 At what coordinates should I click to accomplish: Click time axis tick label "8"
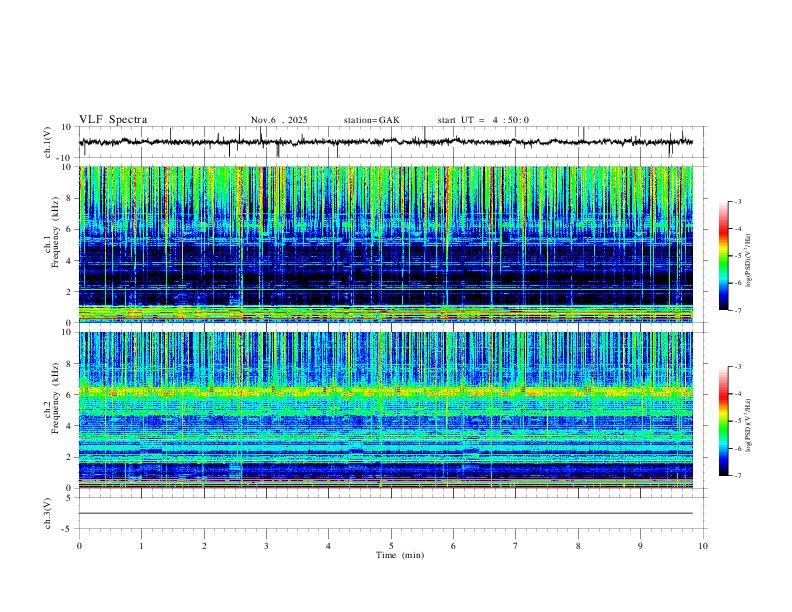click(x=578, y=546)
